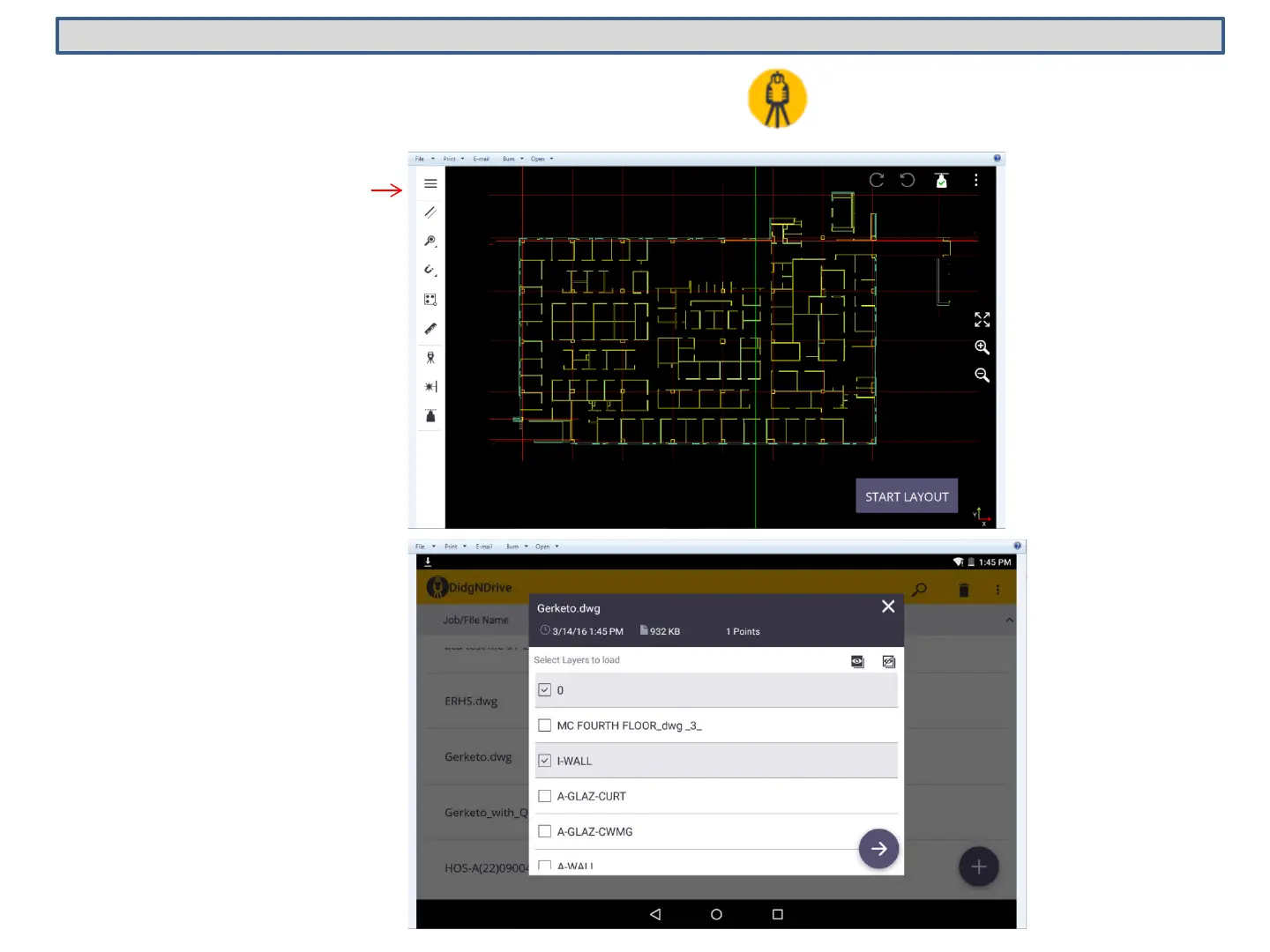Collapse the Job/File Name sort chevron

tap(1010, 621)
